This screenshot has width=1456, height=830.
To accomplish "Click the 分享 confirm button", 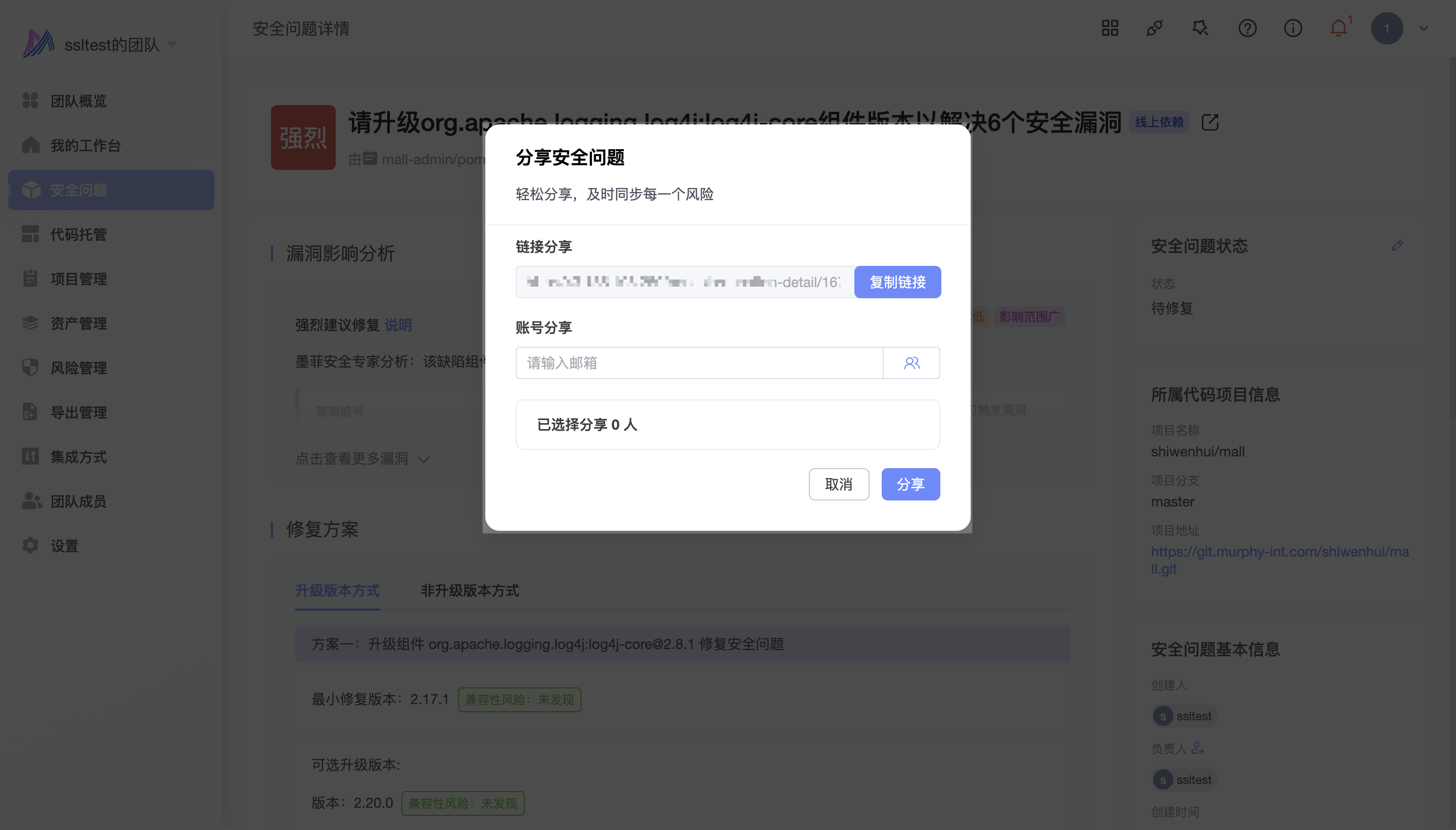I will pos(910,484).
